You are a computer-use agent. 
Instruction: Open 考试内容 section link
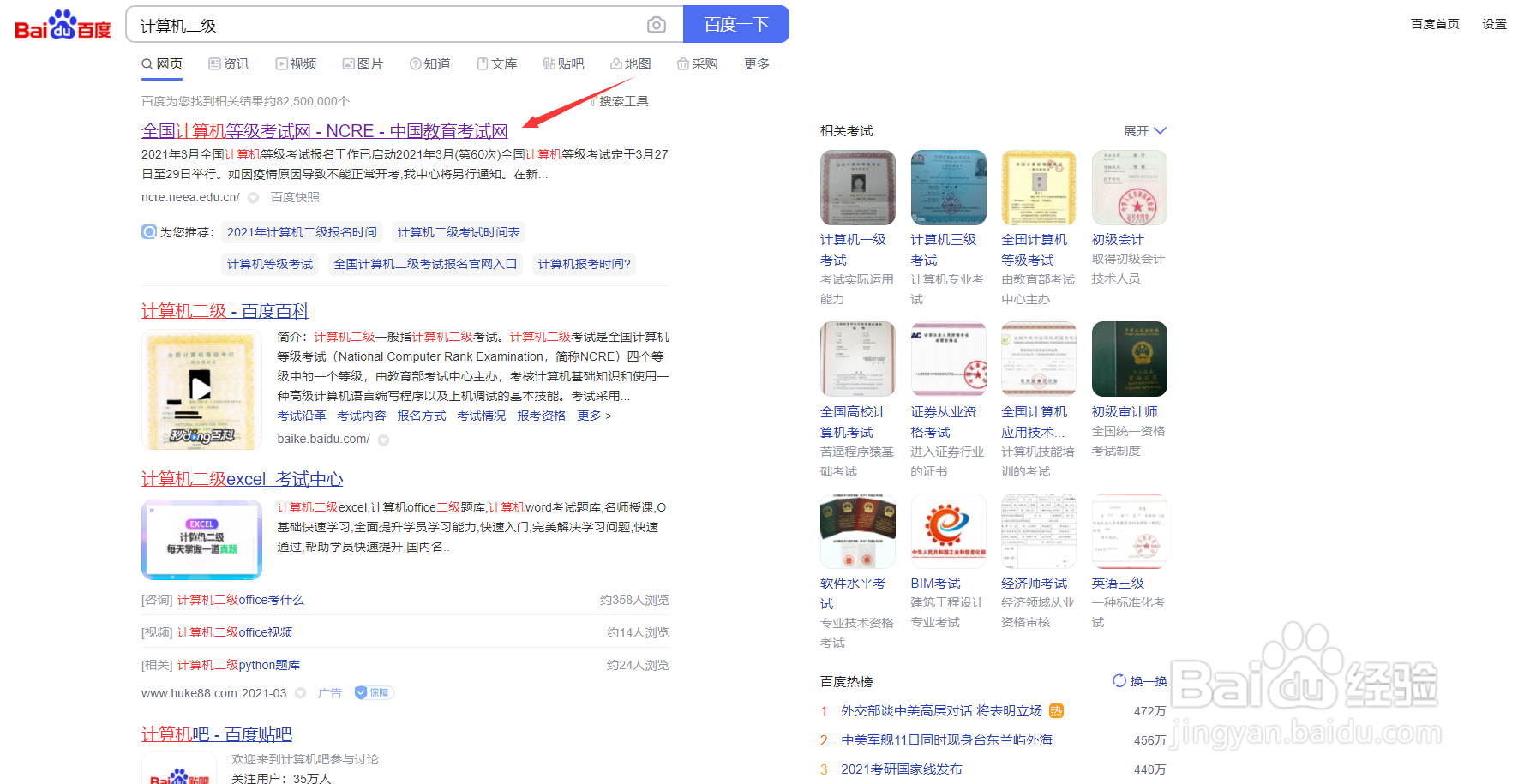pyautogui.click(x=362, y=416)
